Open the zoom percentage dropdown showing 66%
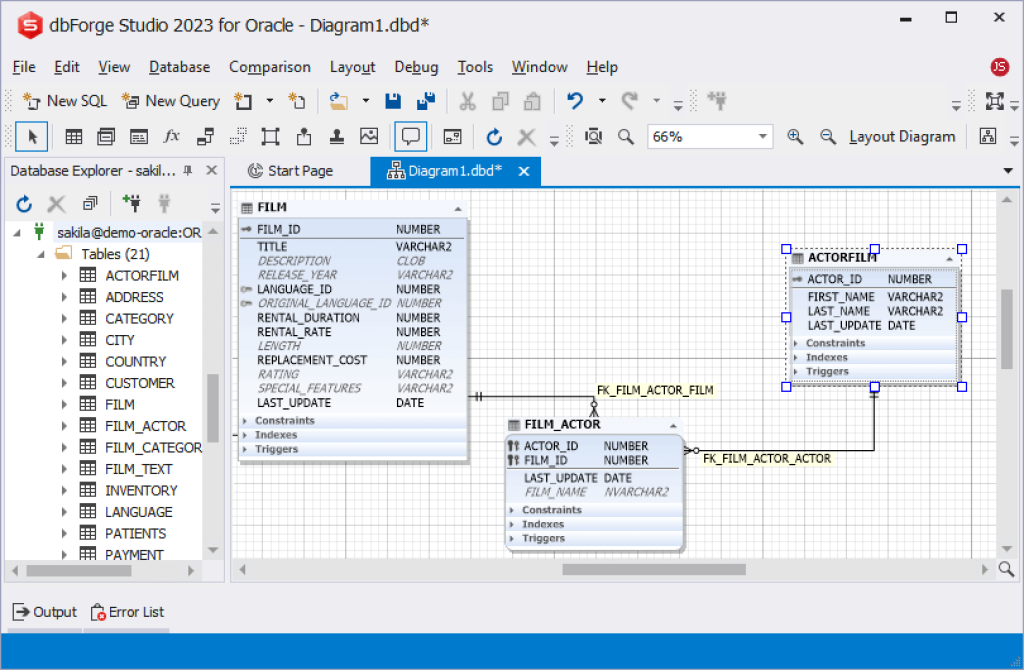Viewport: 1024px width, 670px height. coord(762,136)
